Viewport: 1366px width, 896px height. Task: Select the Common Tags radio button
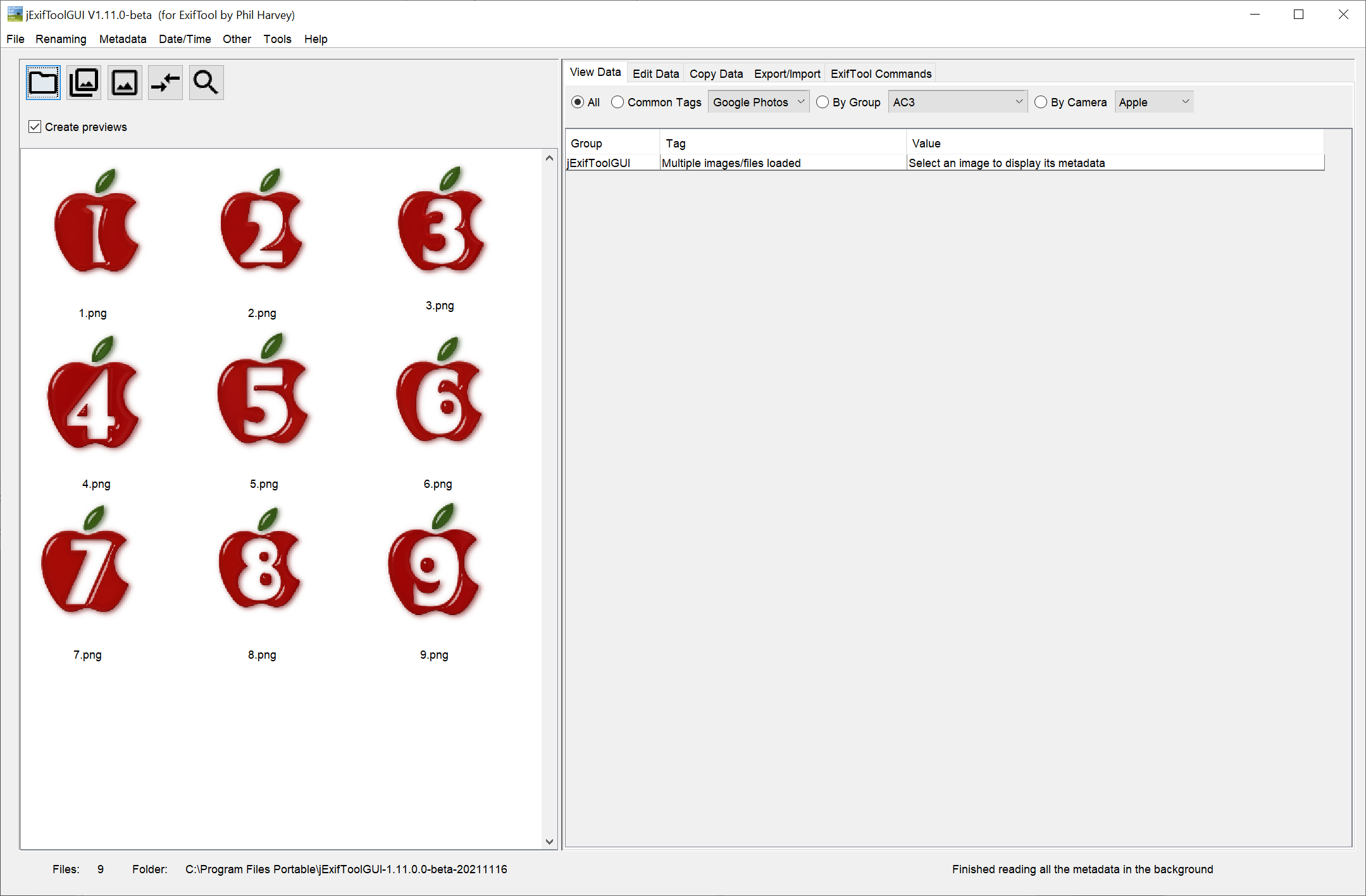618,102
